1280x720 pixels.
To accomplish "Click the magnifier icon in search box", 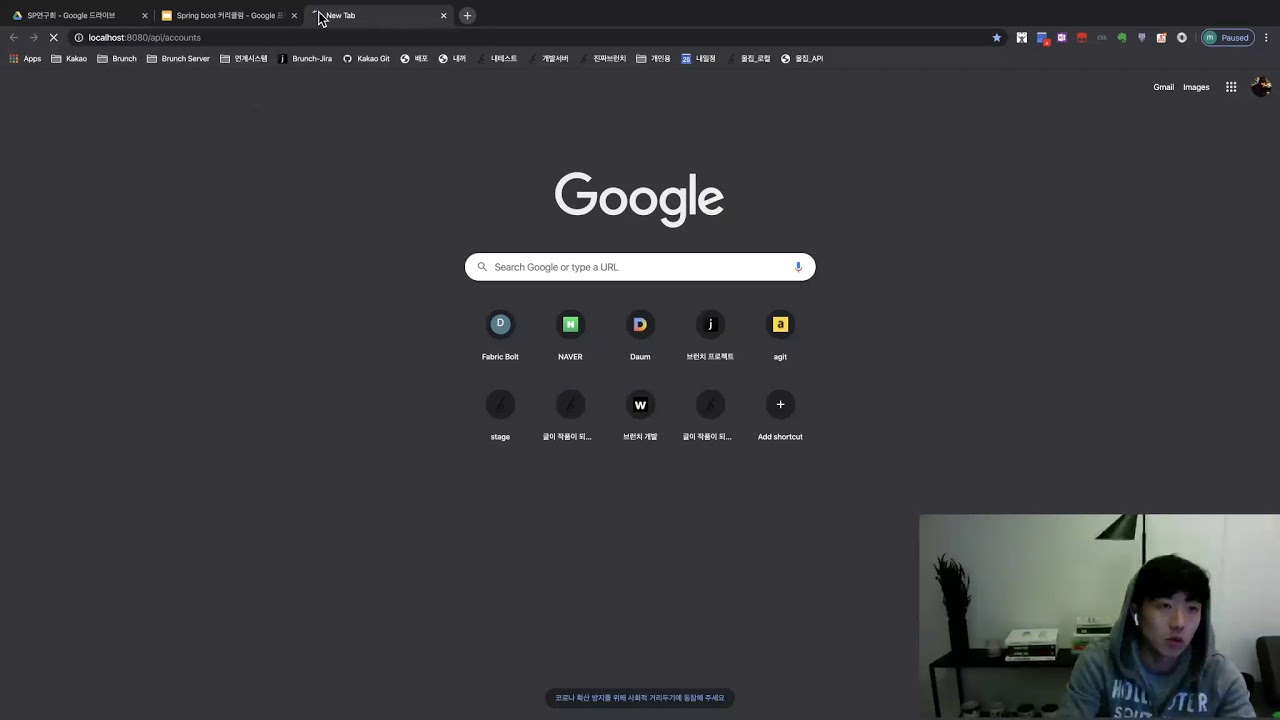I will (482, 267).
